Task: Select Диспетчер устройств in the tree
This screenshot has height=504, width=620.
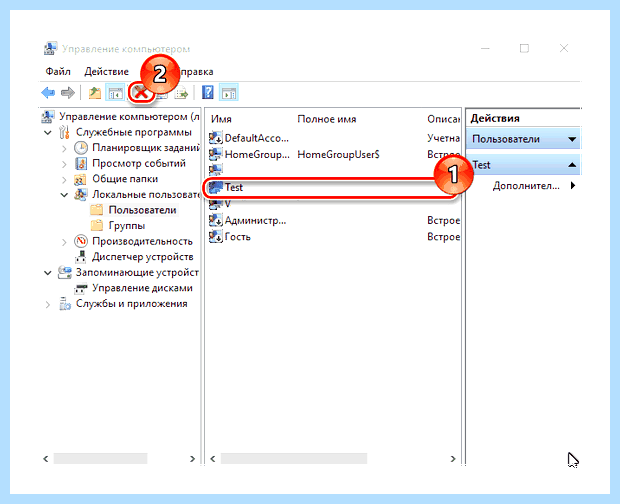Action: point(143,257)
